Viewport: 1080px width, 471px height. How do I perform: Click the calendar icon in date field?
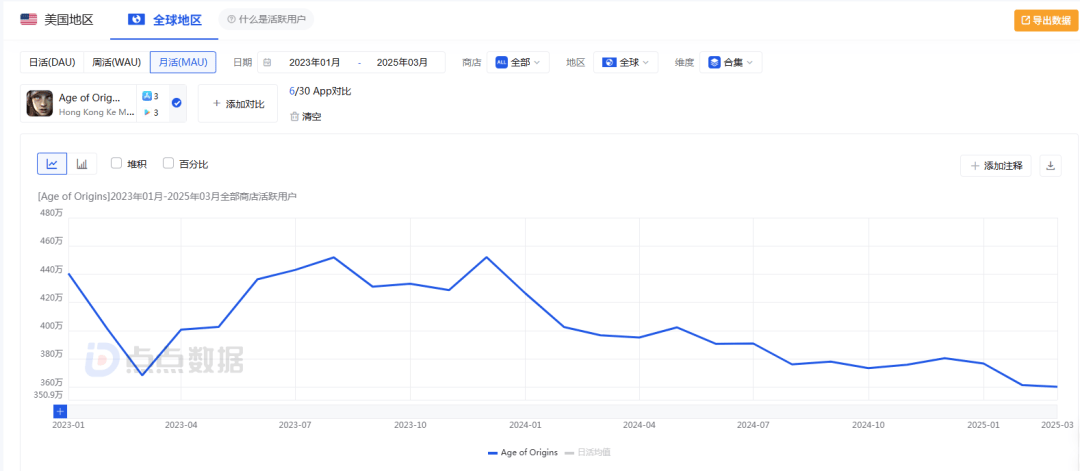267,62
